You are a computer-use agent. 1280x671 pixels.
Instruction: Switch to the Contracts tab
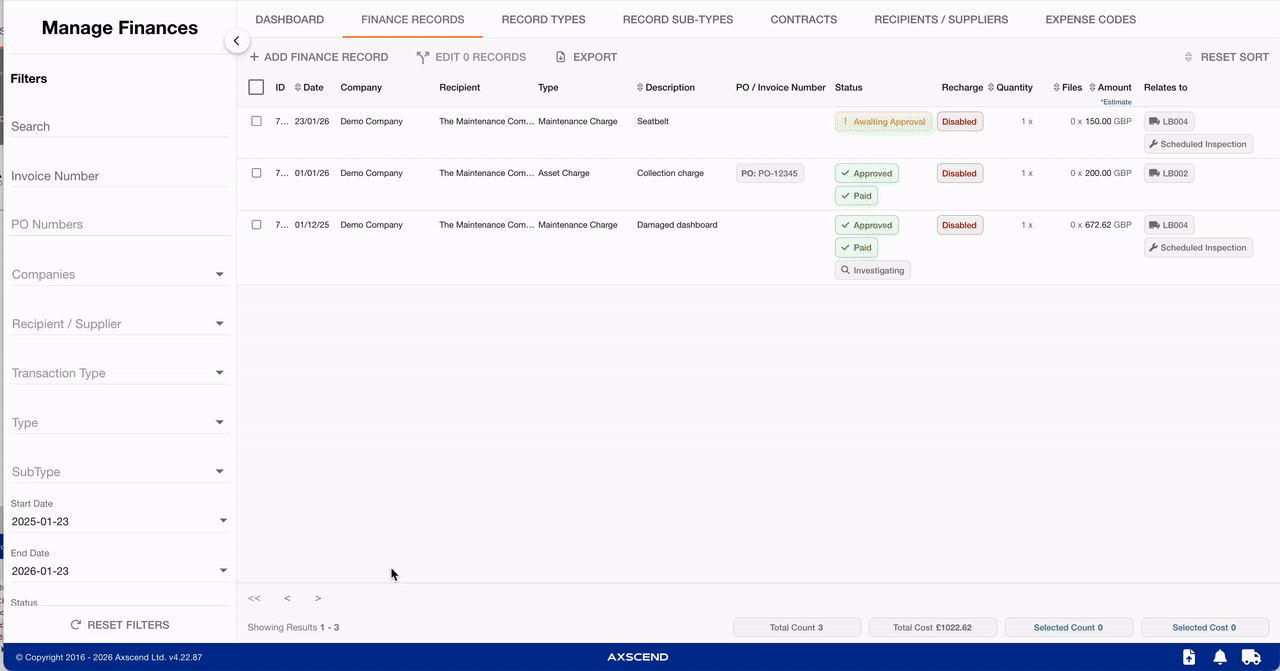[x=803, y=19]
